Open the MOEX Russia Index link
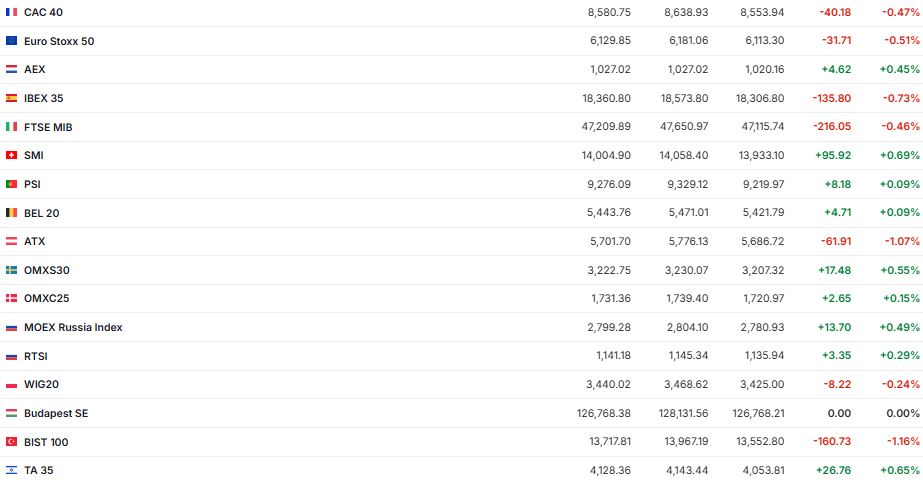The image size is (923, 483). point(73,327)
